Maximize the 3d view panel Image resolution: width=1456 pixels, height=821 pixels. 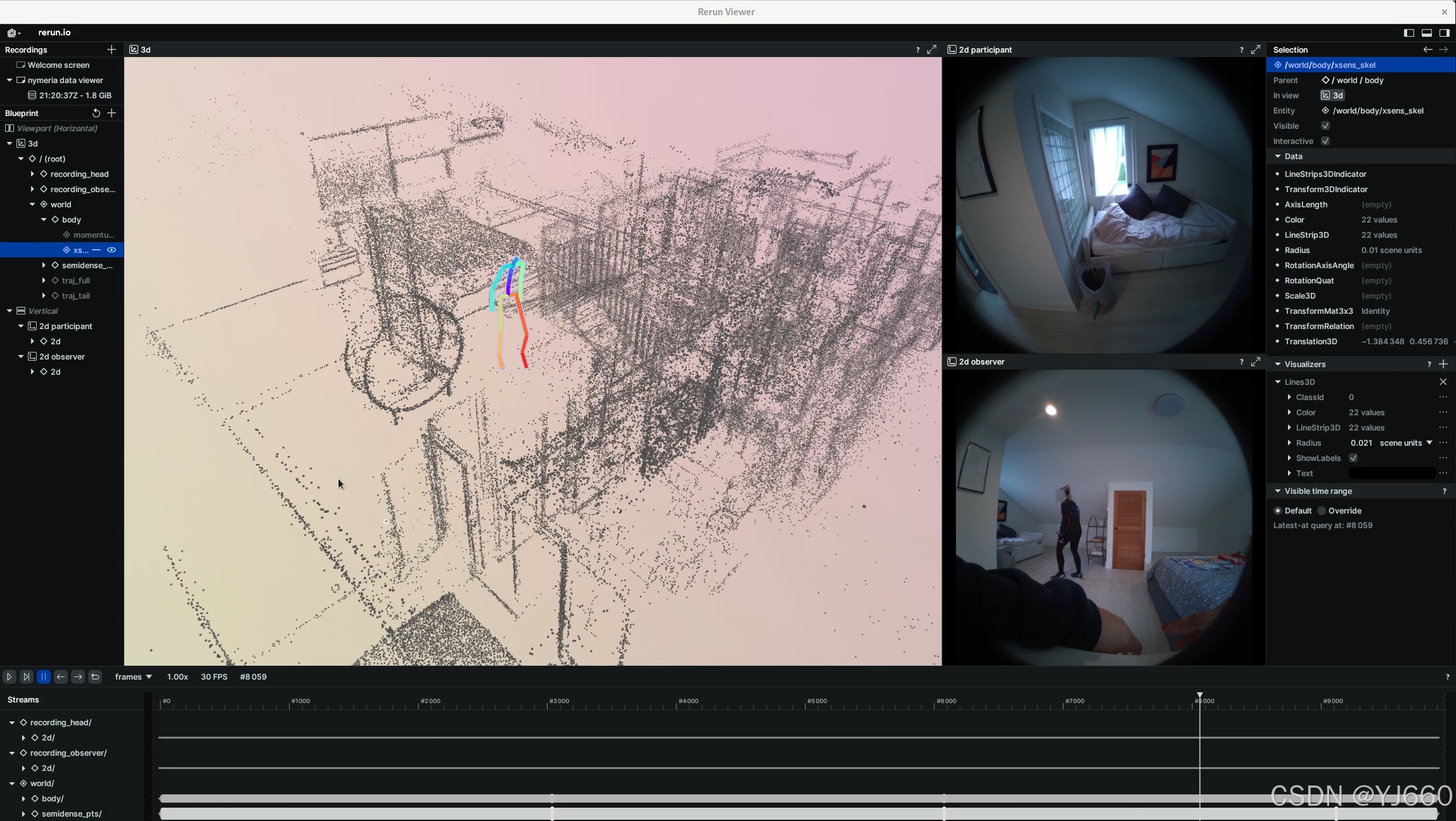click(932, 49)
